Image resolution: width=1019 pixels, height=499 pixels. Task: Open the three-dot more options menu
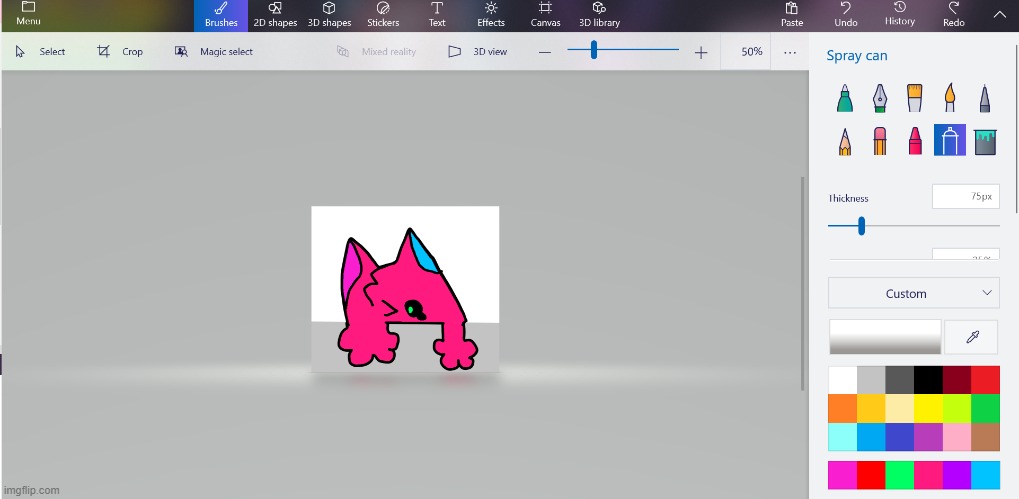790,52
